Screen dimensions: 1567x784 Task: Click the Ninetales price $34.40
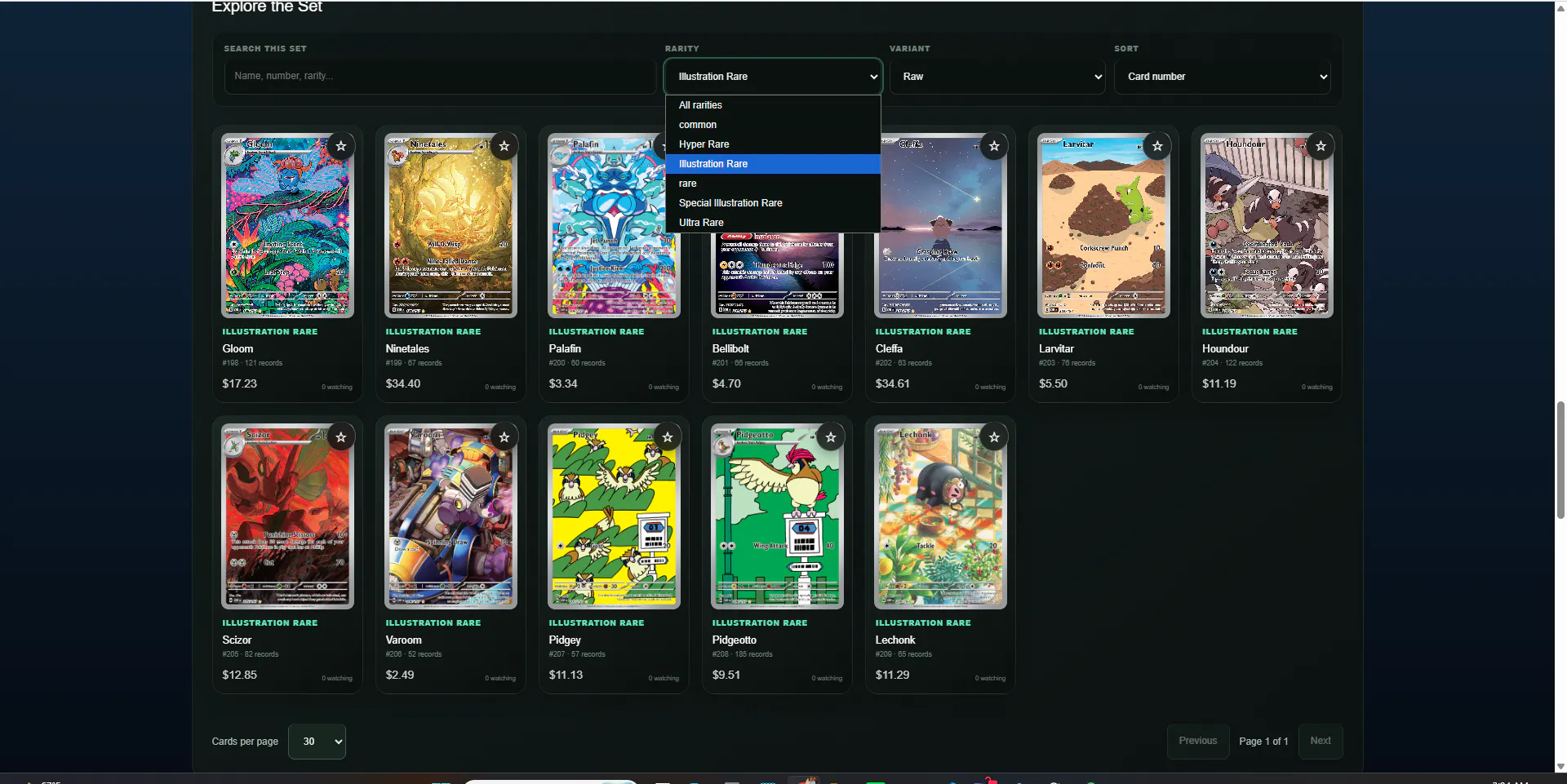point(403,384)
